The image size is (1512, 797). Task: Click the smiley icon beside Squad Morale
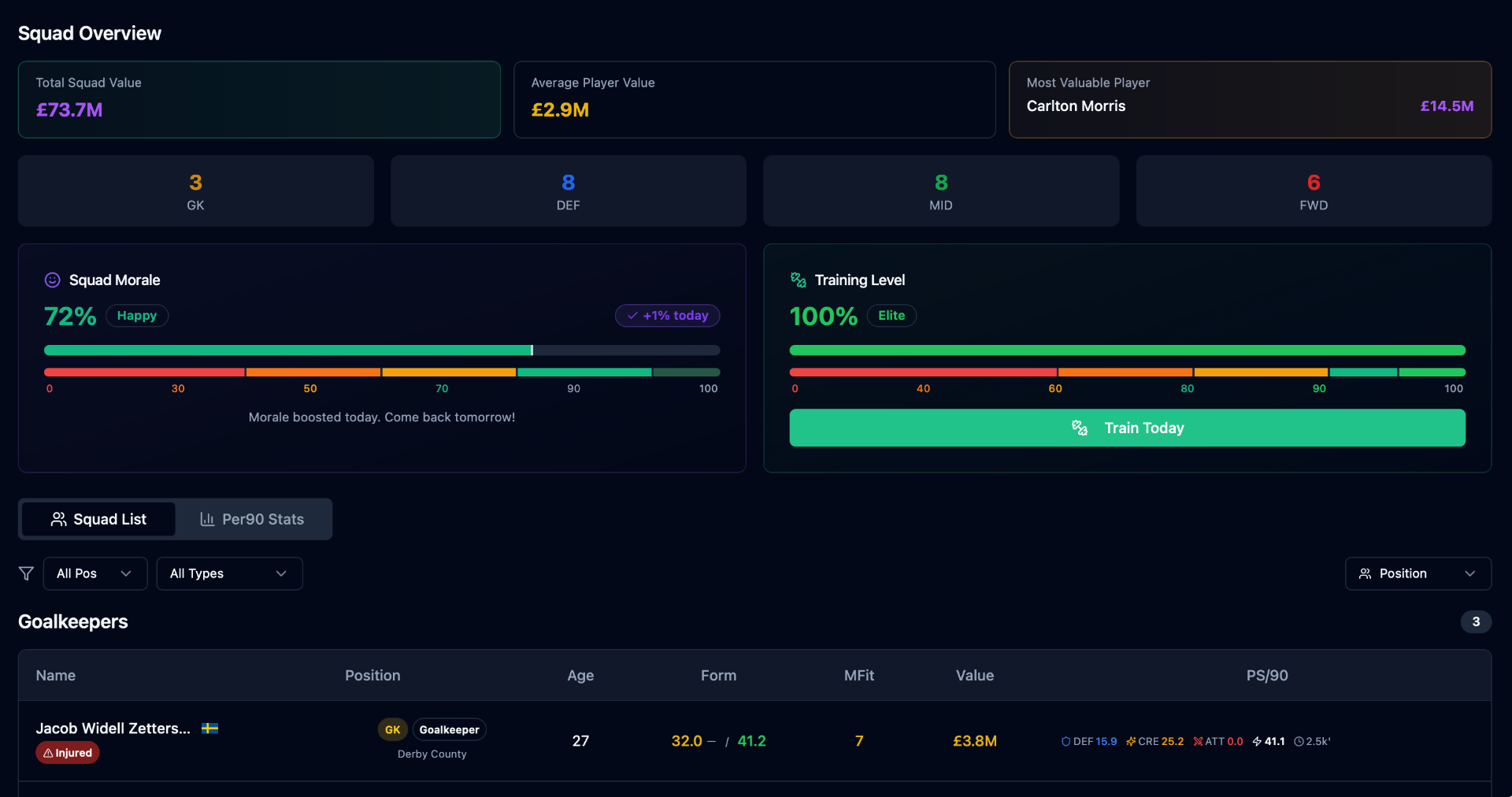coord(52,280)
